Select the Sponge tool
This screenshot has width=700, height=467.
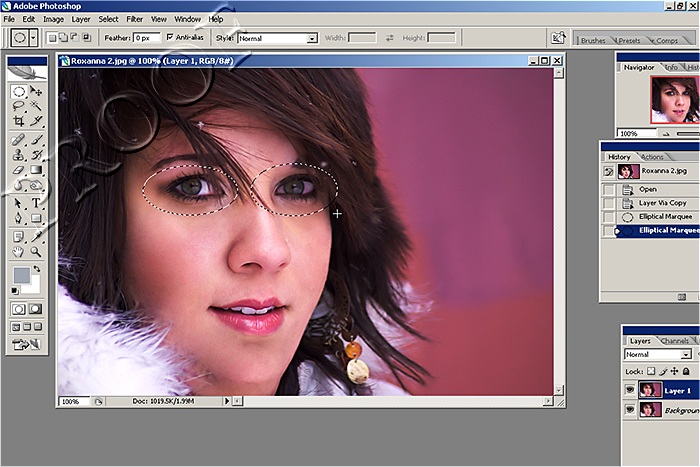pyautogui.click(x=36, y=184)
